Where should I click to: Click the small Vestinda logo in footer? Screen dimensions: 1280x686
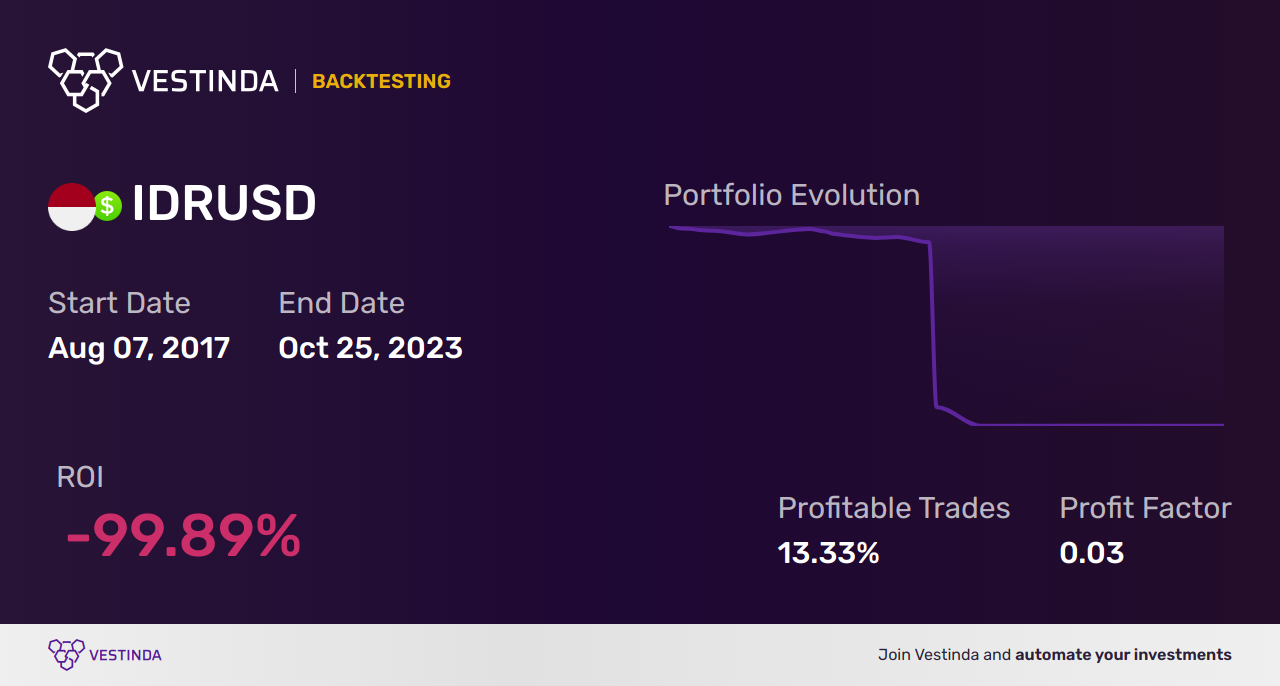point(66,655)
